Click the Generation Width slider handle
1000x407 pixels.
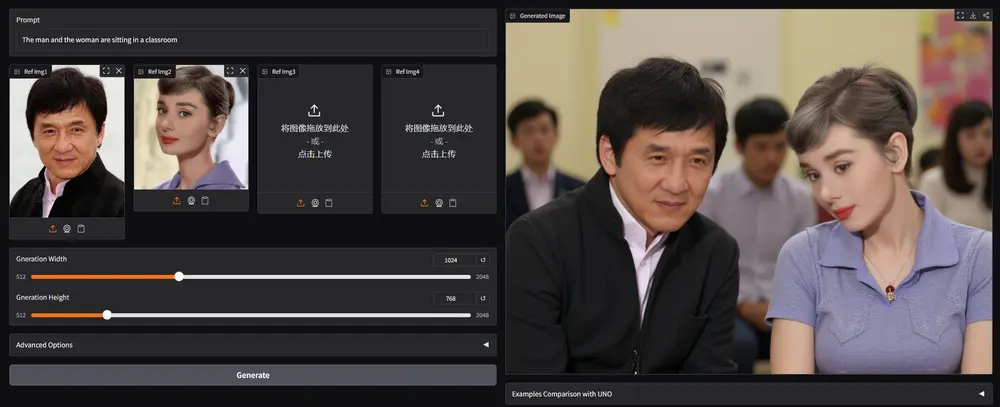[x=179, y=277]
